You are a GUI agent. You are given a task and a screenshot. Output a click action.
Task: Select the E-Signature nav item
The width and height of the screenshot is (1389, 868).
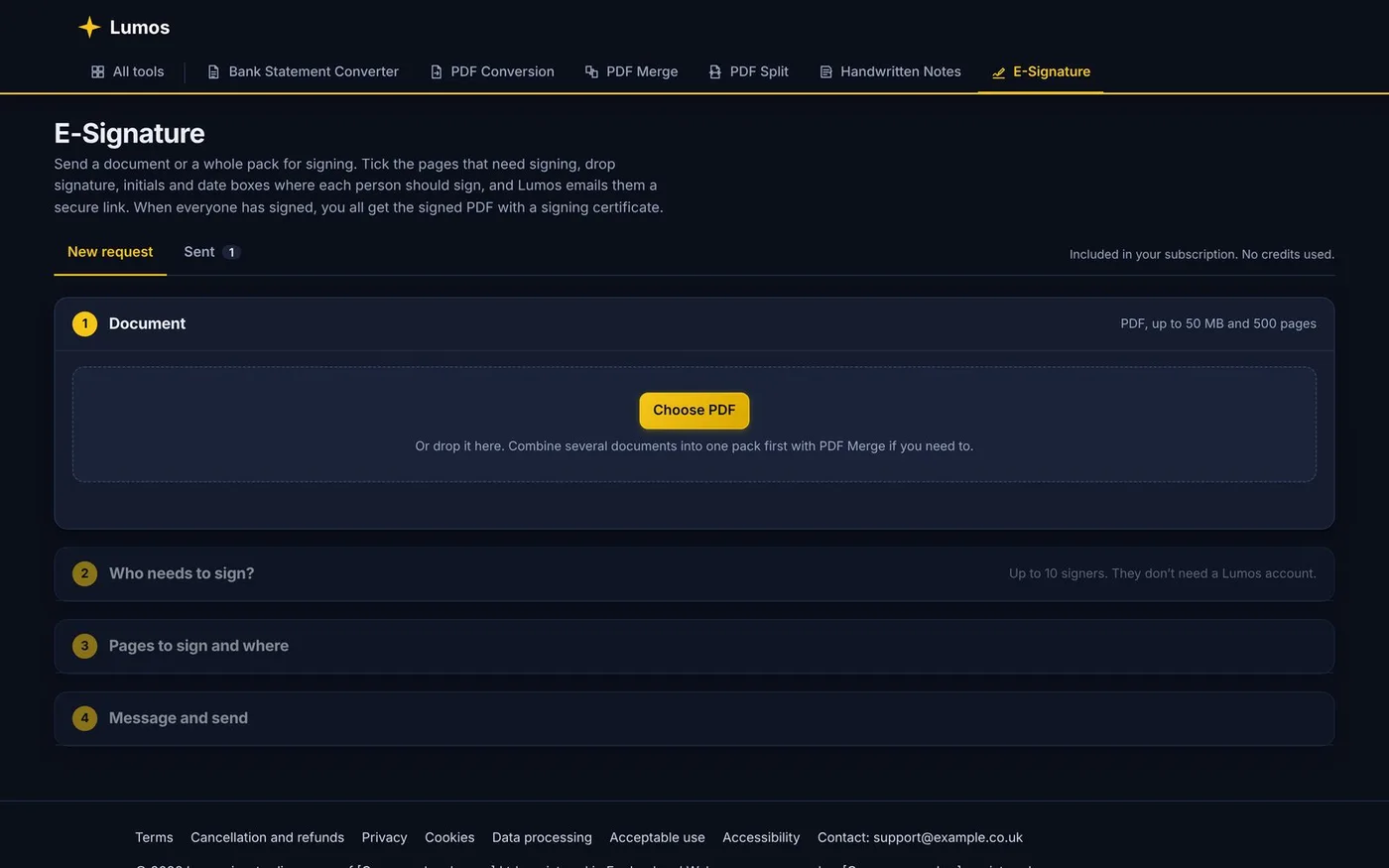click(x=1041, y=71)
